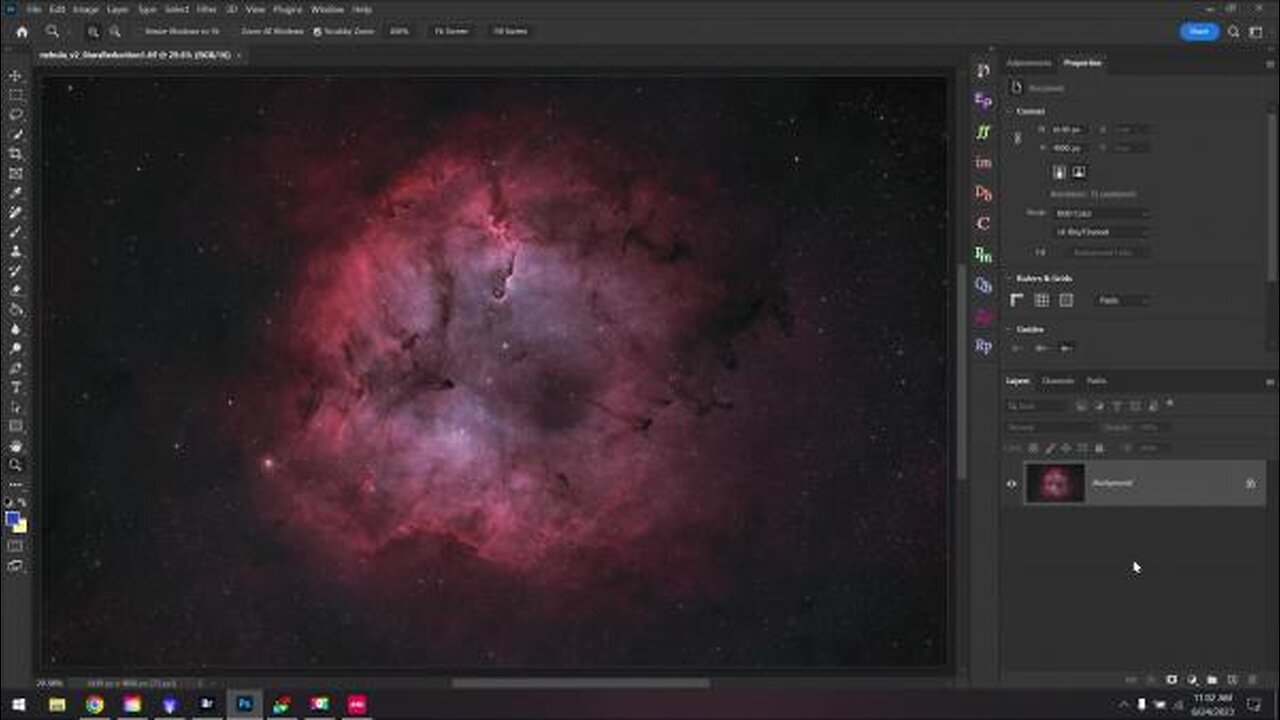Image resolution: width=1280 pixels, height=720 pixels.
Task: Select the Move tool
Action: pos(16,76)
